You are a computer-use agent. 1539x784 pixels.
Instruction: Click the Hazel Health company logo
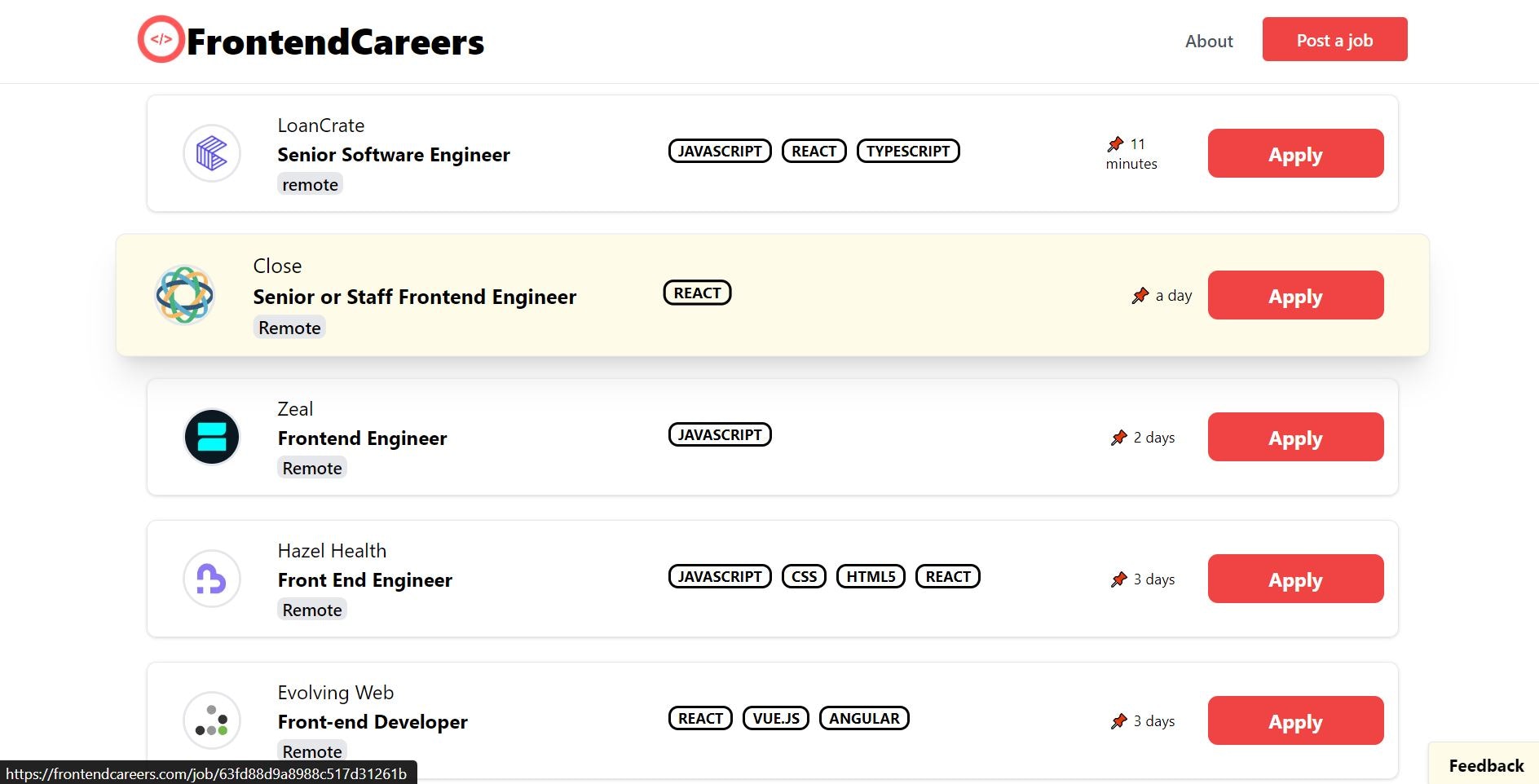212,579
